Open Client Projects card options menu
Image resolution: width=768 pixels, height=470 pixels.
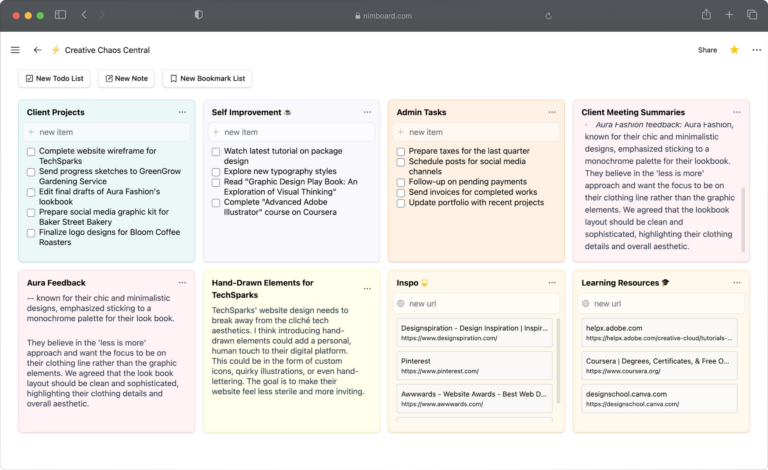(182, 113)
